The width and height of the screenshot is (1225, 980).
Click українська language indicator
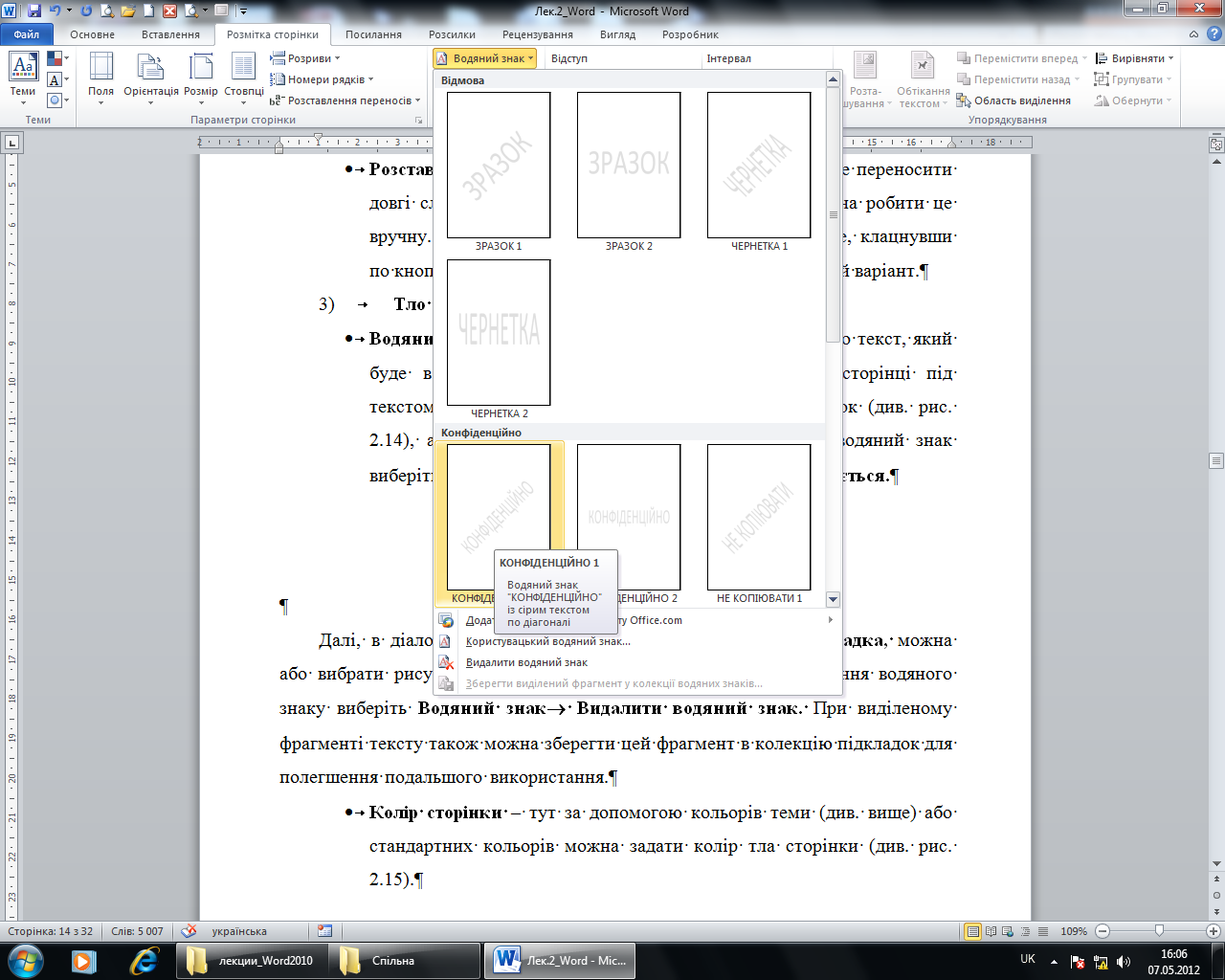(x=239, y=931)
